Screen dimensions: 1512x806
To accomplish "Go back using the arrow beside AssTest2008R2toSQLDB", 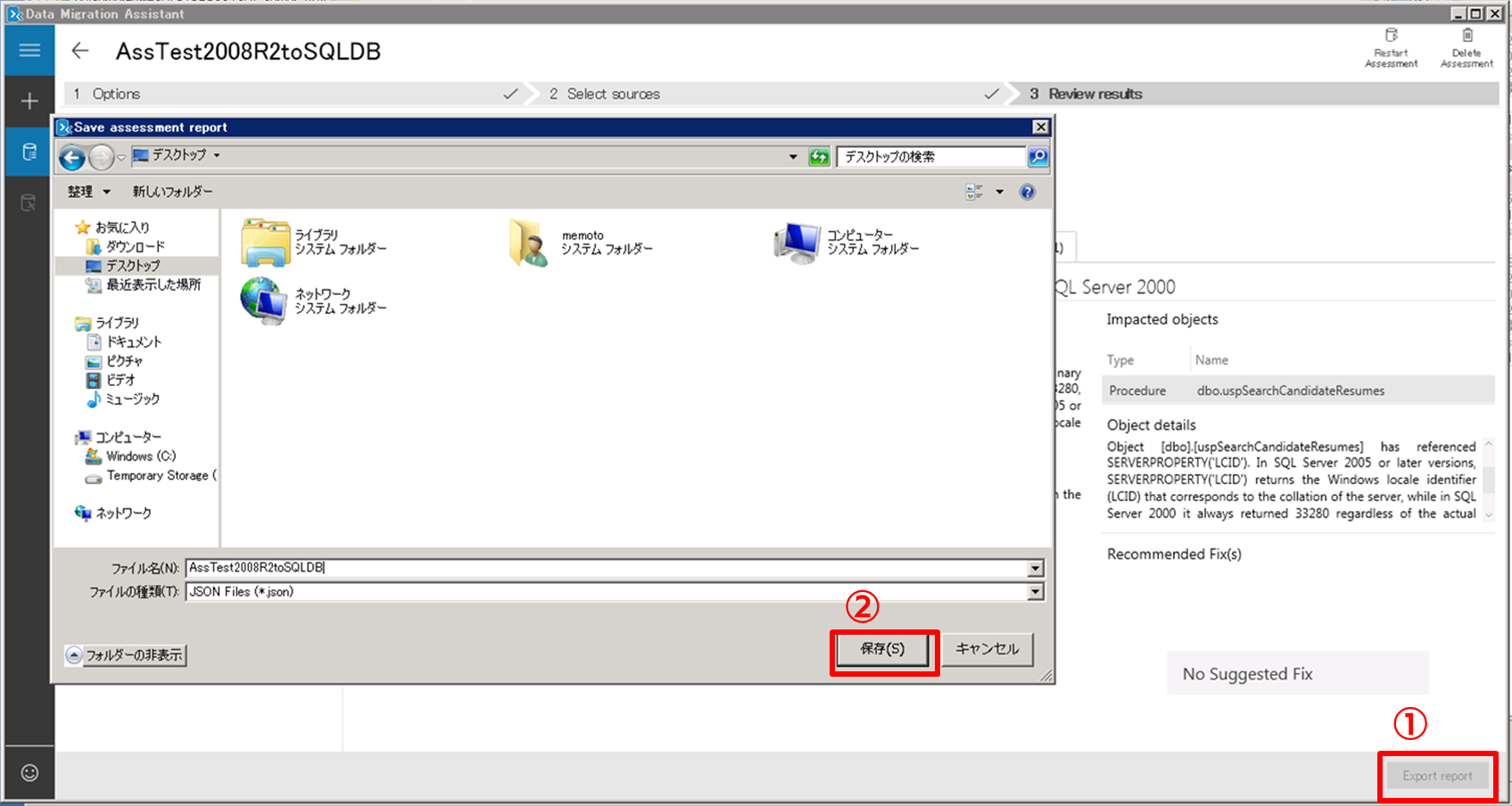I will click(80, 51).
